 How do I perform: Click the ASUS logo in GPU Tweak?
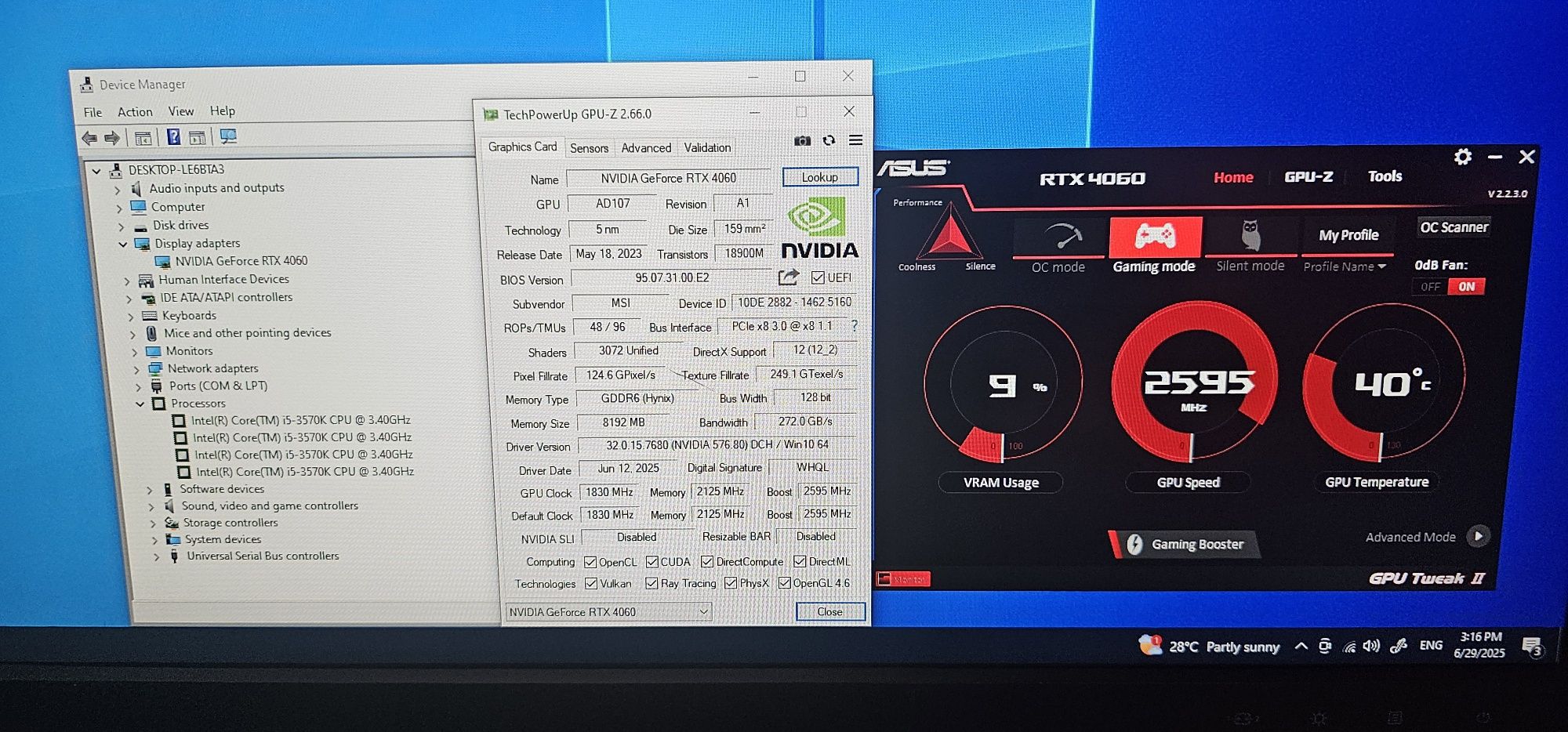point(913,168)
